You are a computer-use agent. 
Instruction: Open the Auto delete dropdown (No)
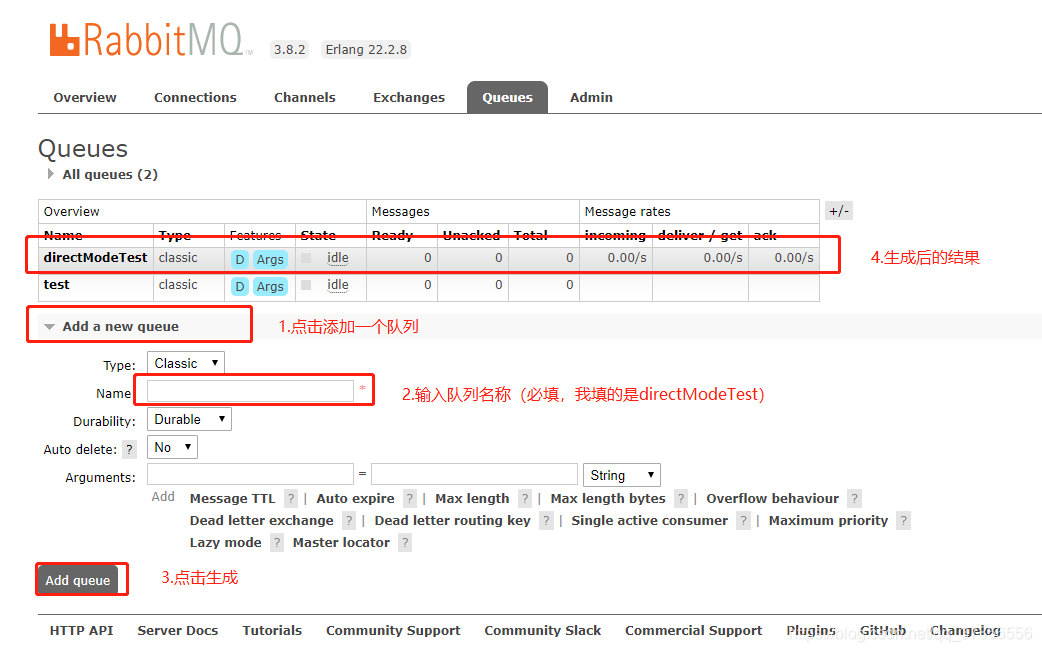[172, 447]
